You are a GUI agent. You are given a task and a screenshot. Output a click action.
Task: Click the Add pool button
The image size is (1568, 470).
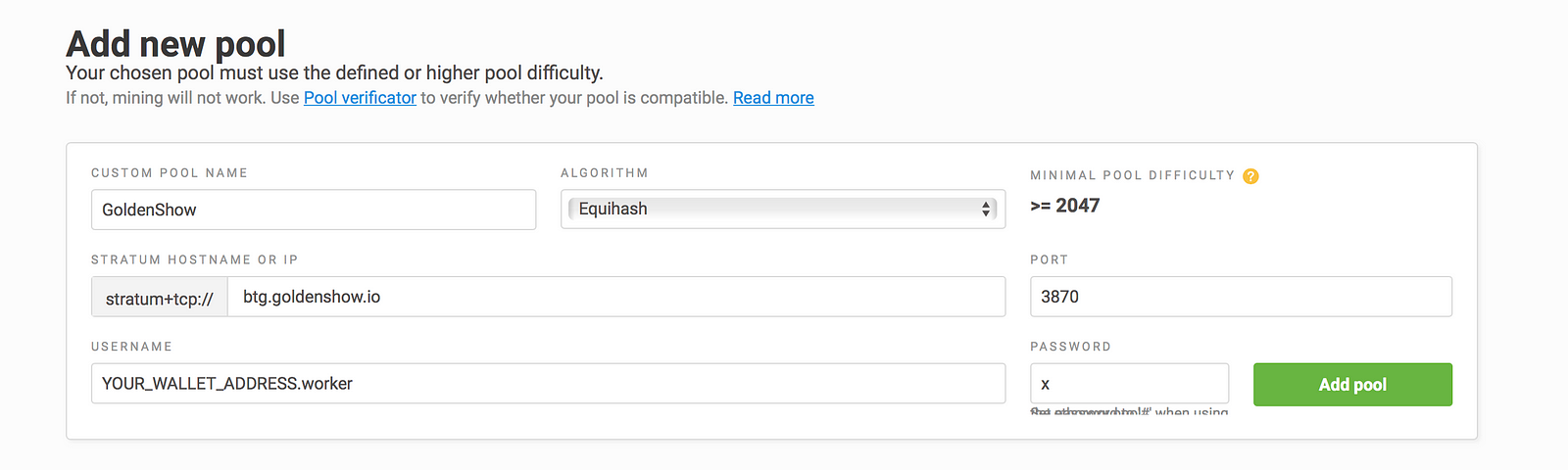(1352, 385)
